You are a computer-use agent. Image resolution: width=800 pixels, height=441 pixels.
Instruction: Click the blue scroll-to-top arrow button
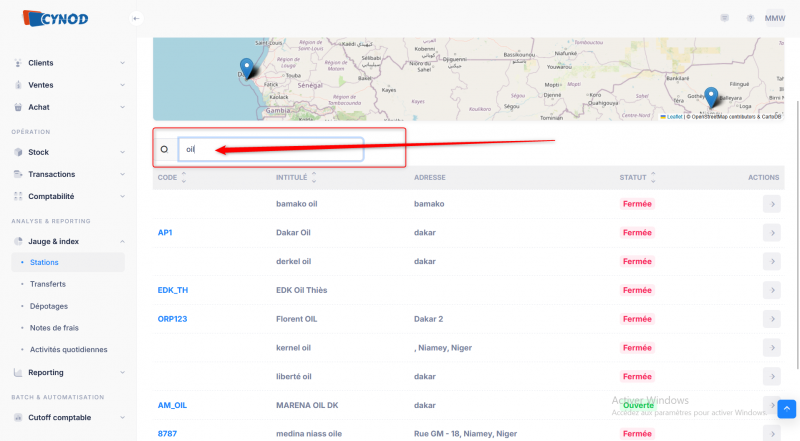[x=787, y=409]
